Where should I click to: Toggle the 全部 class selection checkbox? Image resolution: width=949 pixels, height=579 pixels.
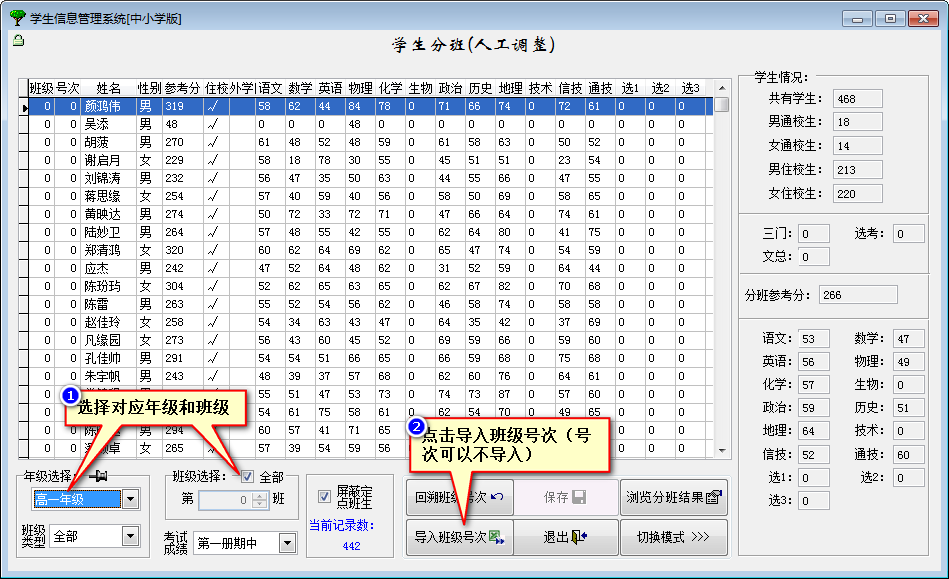coord(247,477)
